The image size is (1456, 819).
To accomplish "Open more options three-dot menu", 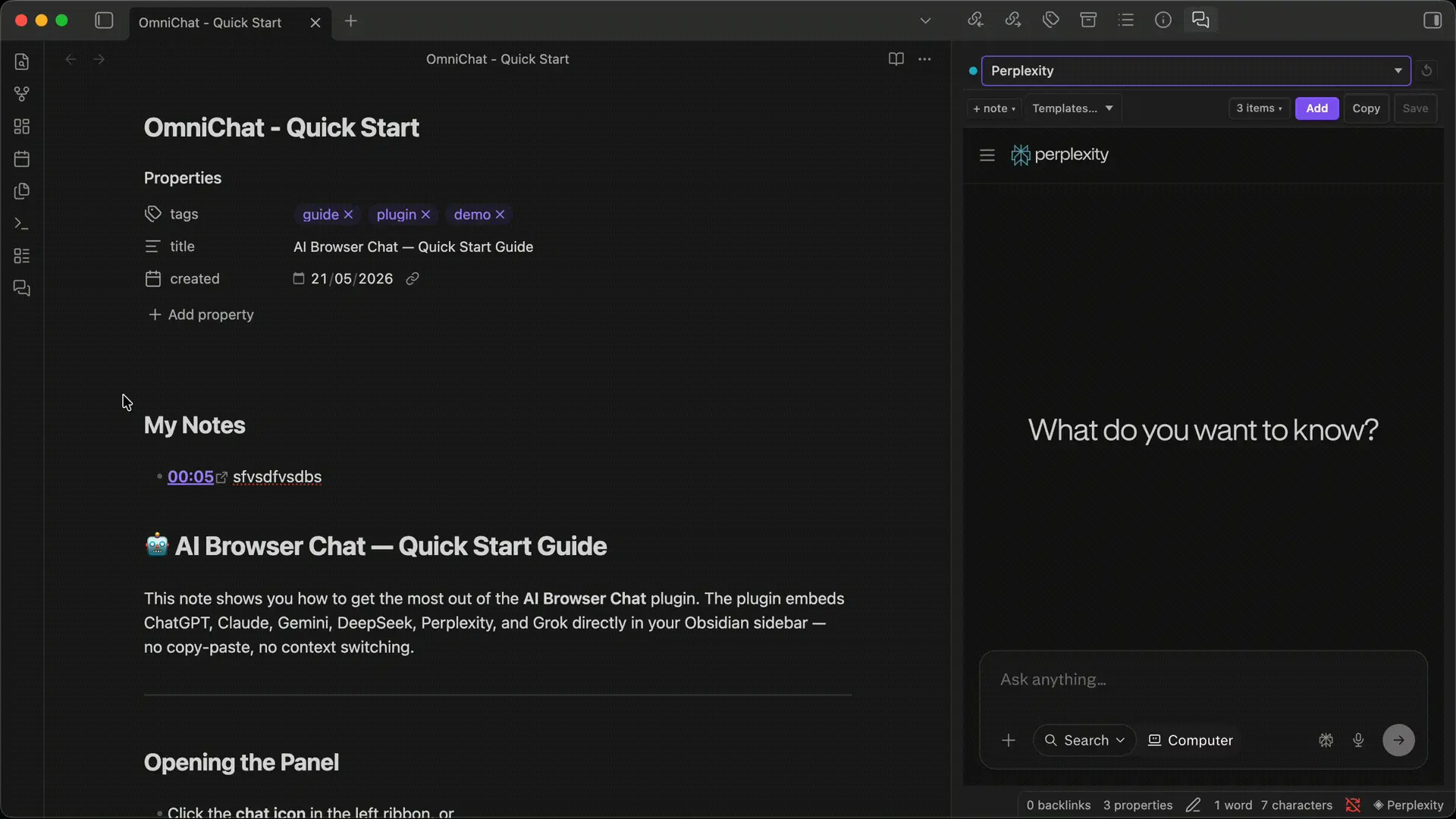I will [924, 59].
